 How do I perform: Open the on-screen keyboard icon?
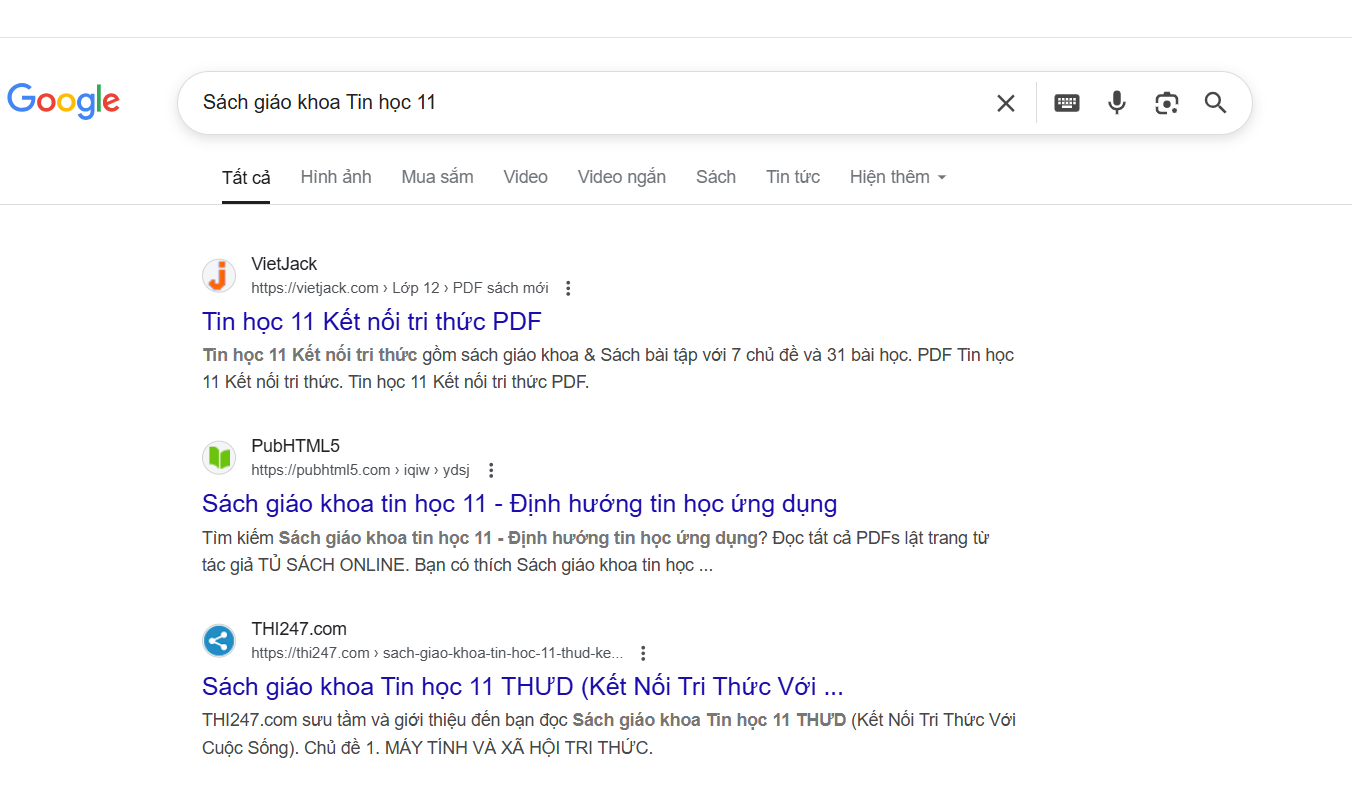(1067, 103)
